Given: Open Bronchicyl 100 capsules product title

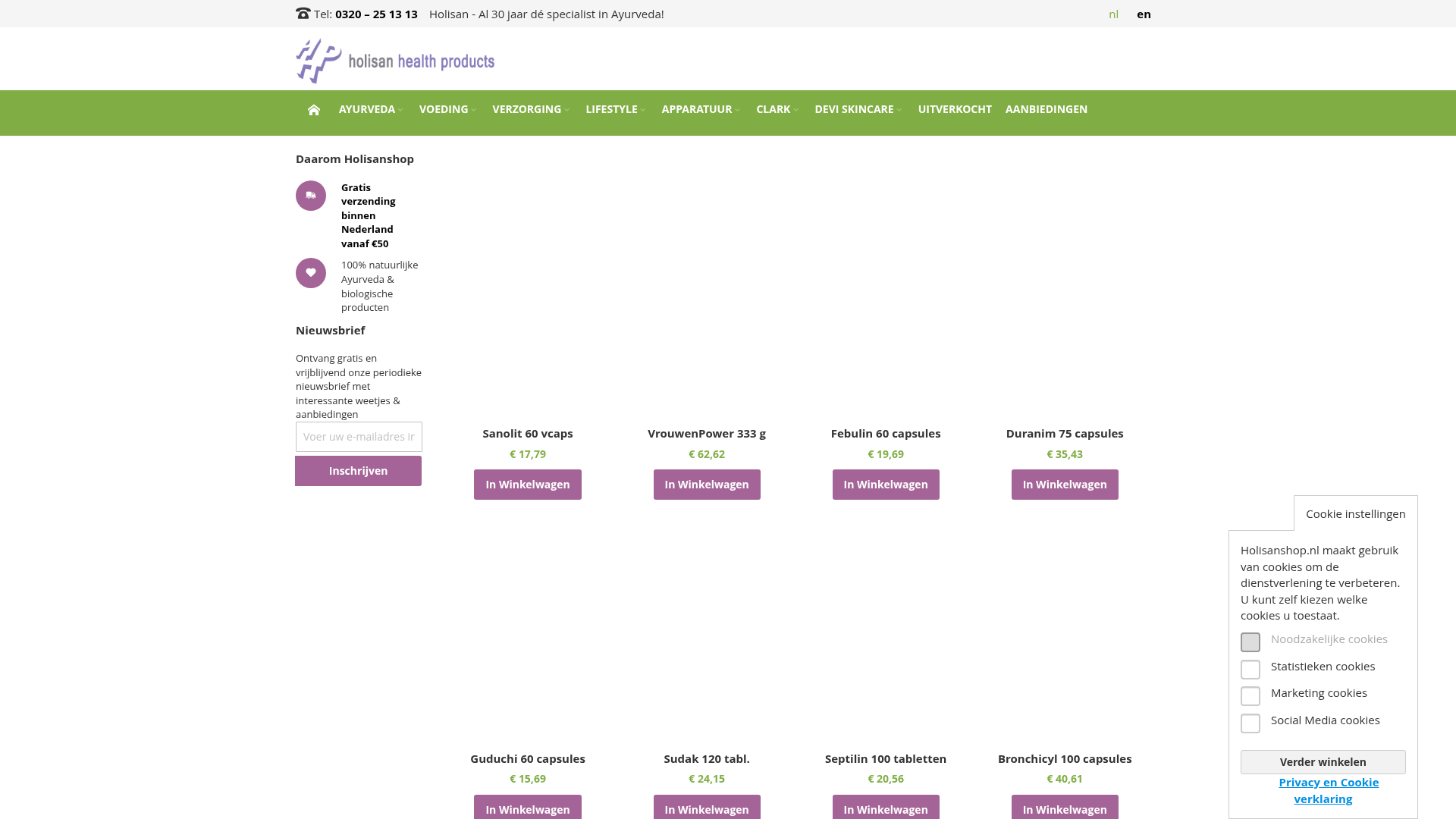Looking at the screenshot, I should (x=1065, y=759).
